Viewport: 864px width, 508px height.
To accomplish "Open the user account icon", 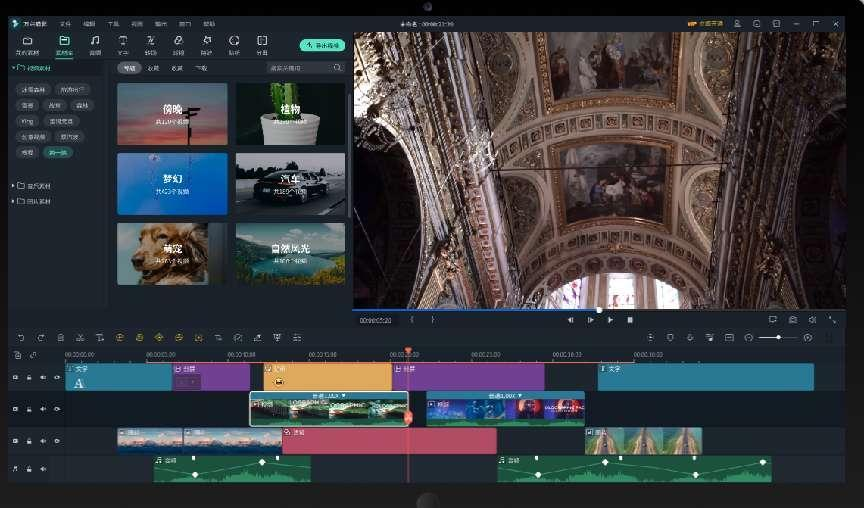I will (738, 23).
